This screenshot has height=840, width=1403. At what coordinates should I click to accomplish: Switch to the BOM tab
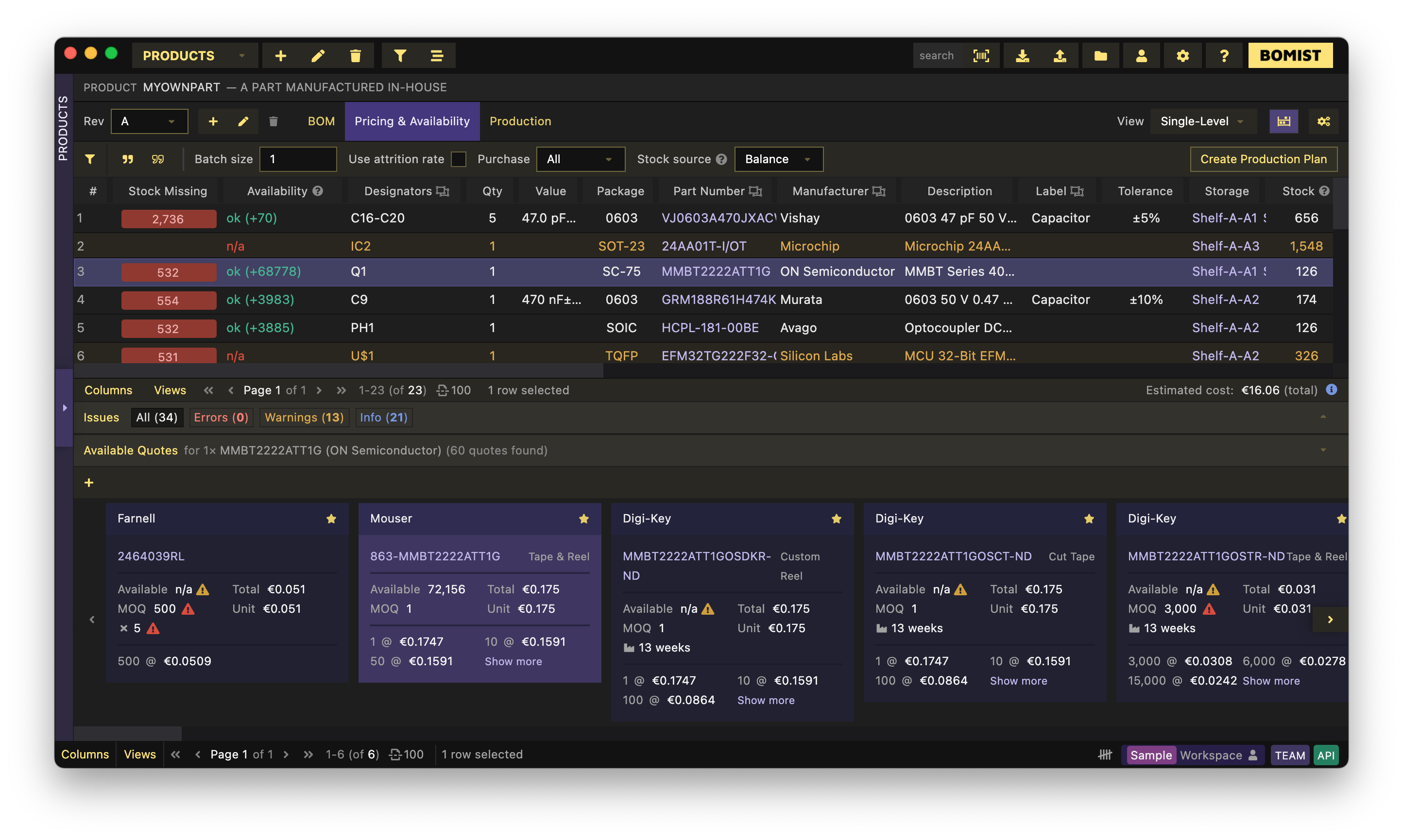[321, 121]
